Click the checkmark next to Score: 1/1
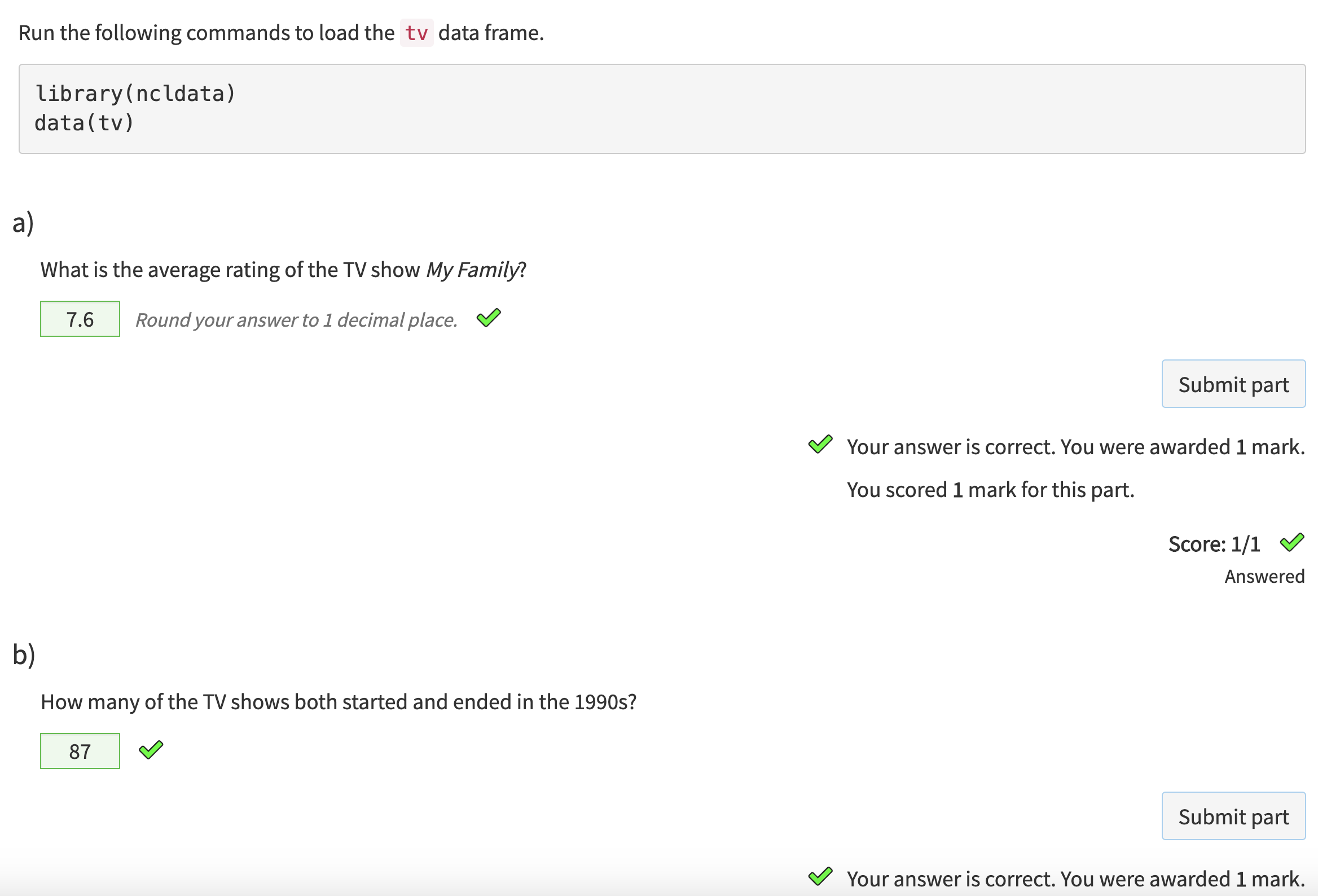This screenshot has width=1318, height=896. (1292, 543)
